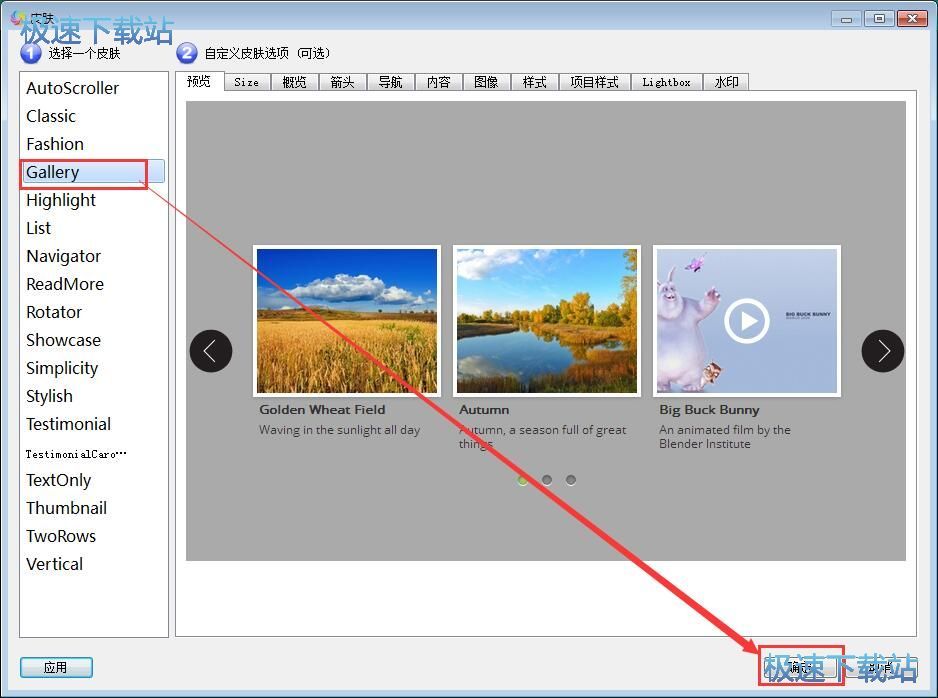Image resolution: width=938 pixels, height=698 pixels.
Task: Open the 导航 tab
Action: [391, 83]
